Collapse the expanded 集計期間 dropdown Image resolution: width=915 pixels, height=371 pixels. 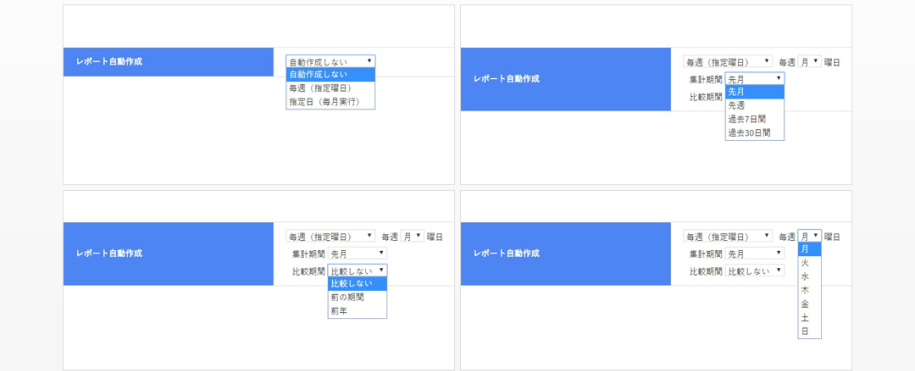[755, 79]
